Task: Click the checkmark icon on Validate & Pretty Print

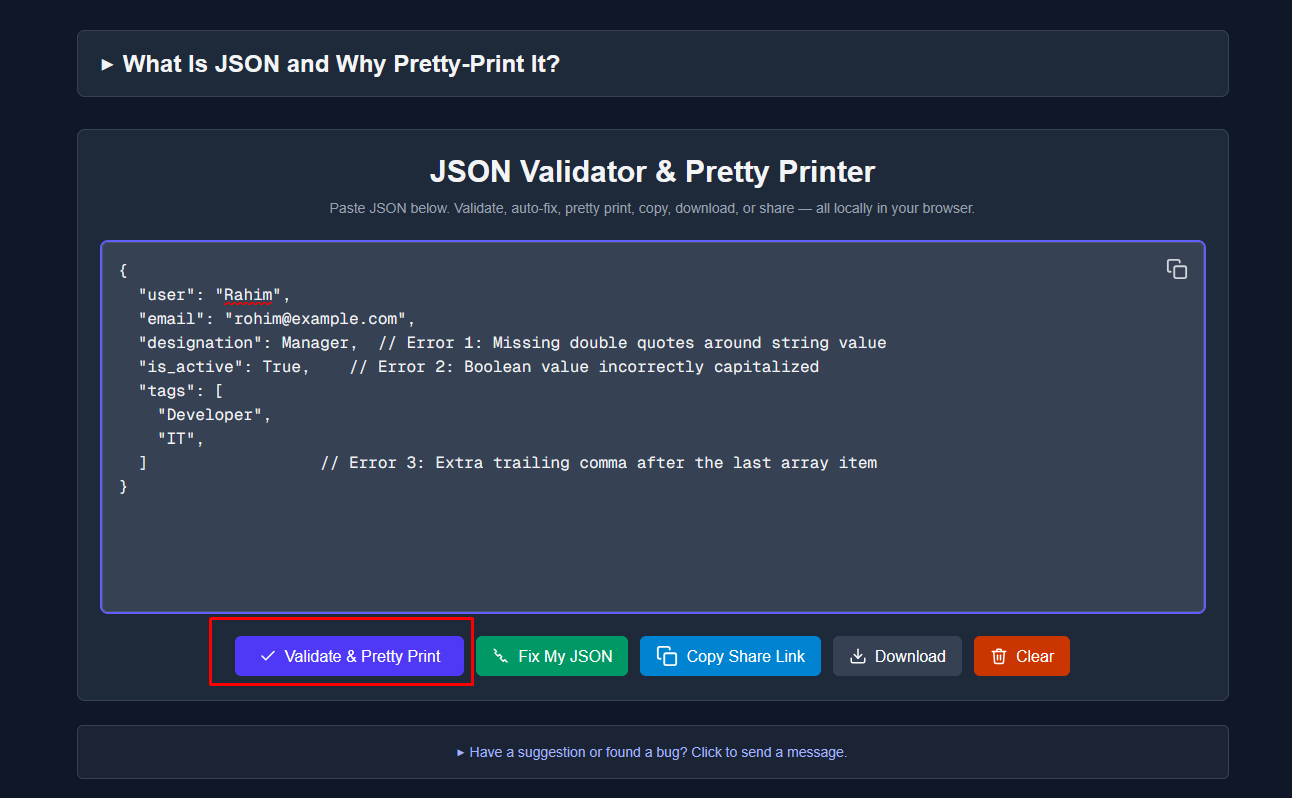Action: click(266, 656)
